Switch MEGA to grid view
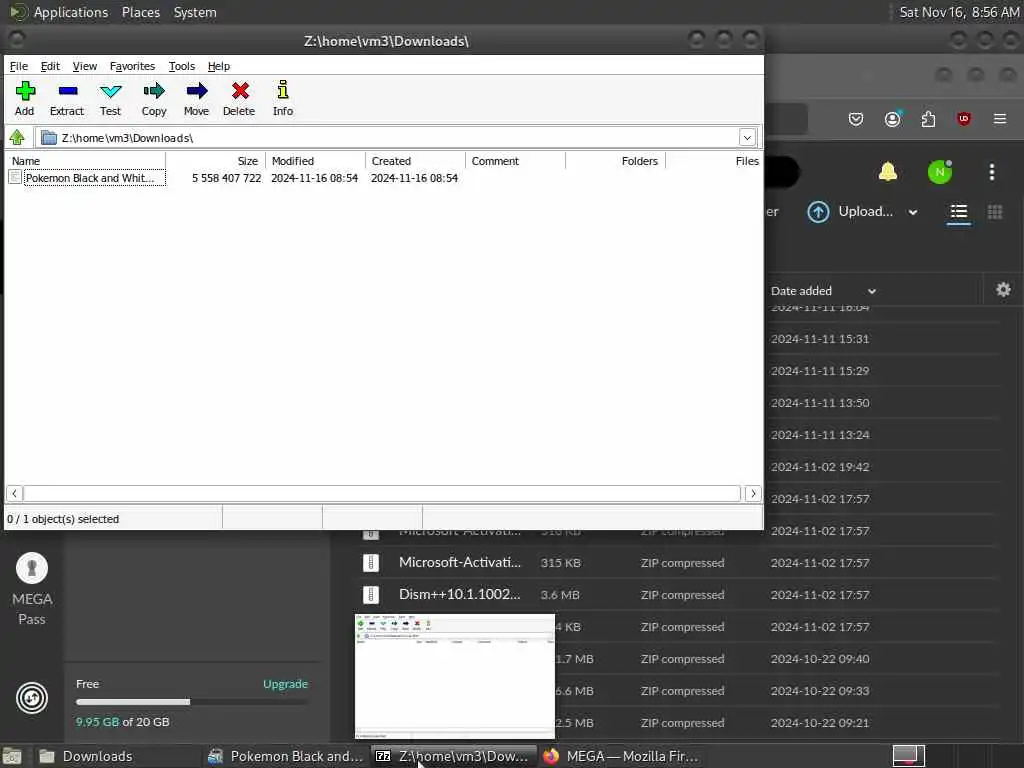This screenshot has width=1024, height=768. (x=995, y=212)
